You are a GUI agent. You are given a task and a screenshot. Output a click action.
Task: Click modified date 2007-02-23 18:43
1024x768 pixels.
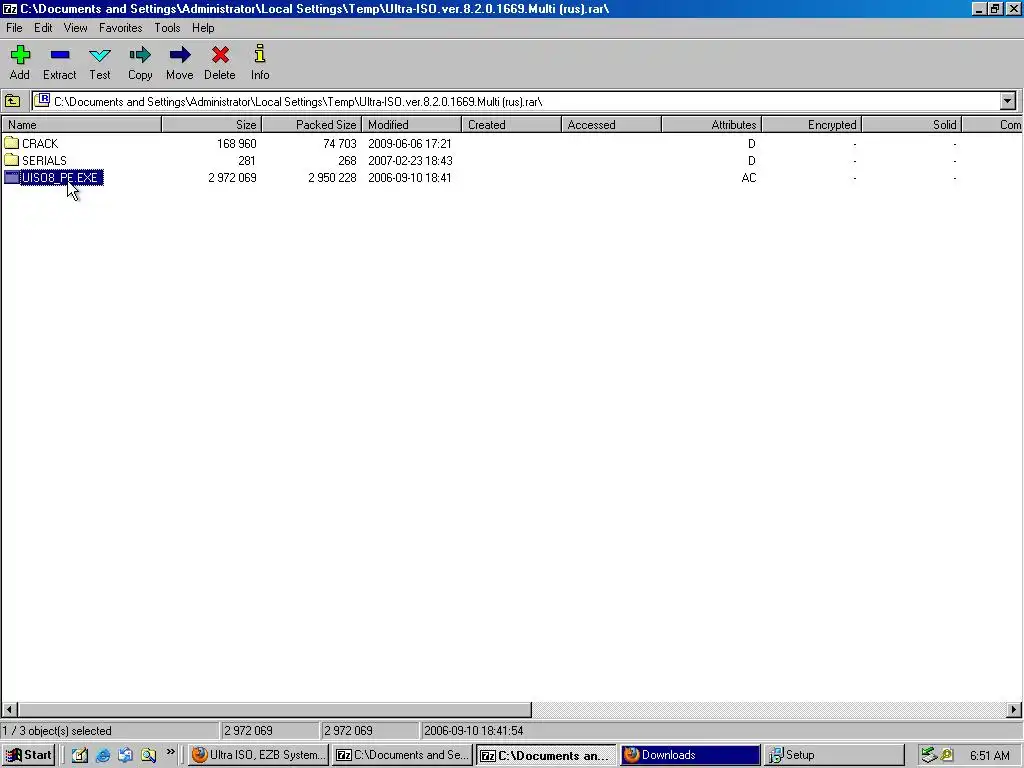point(410,161)
